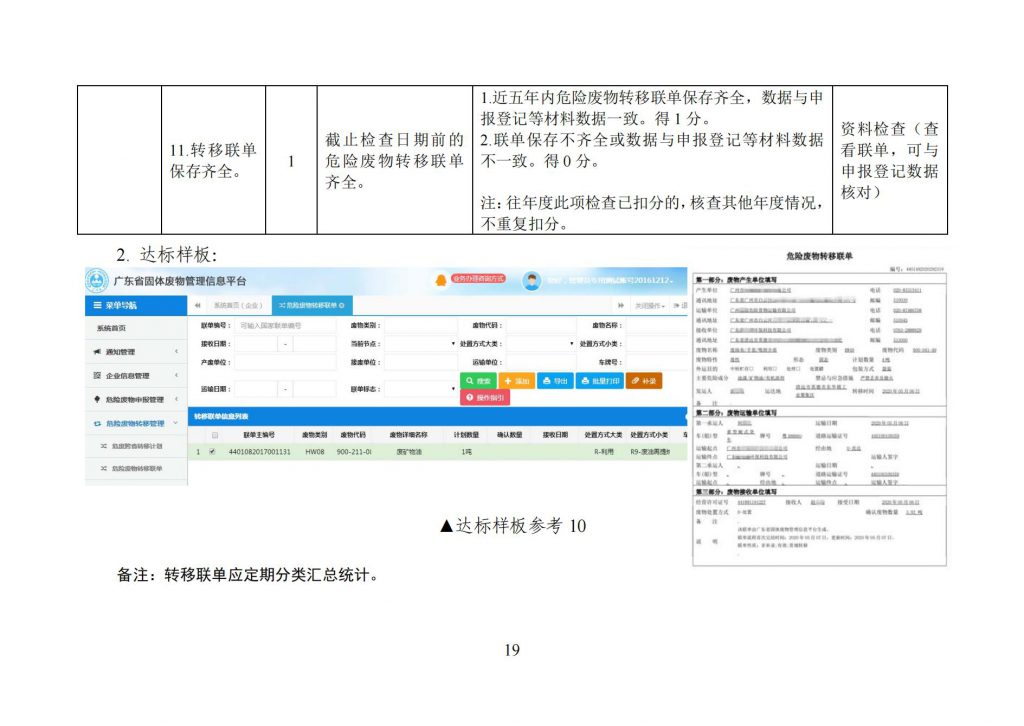Click the 废物代码 input field

(541, 325)
